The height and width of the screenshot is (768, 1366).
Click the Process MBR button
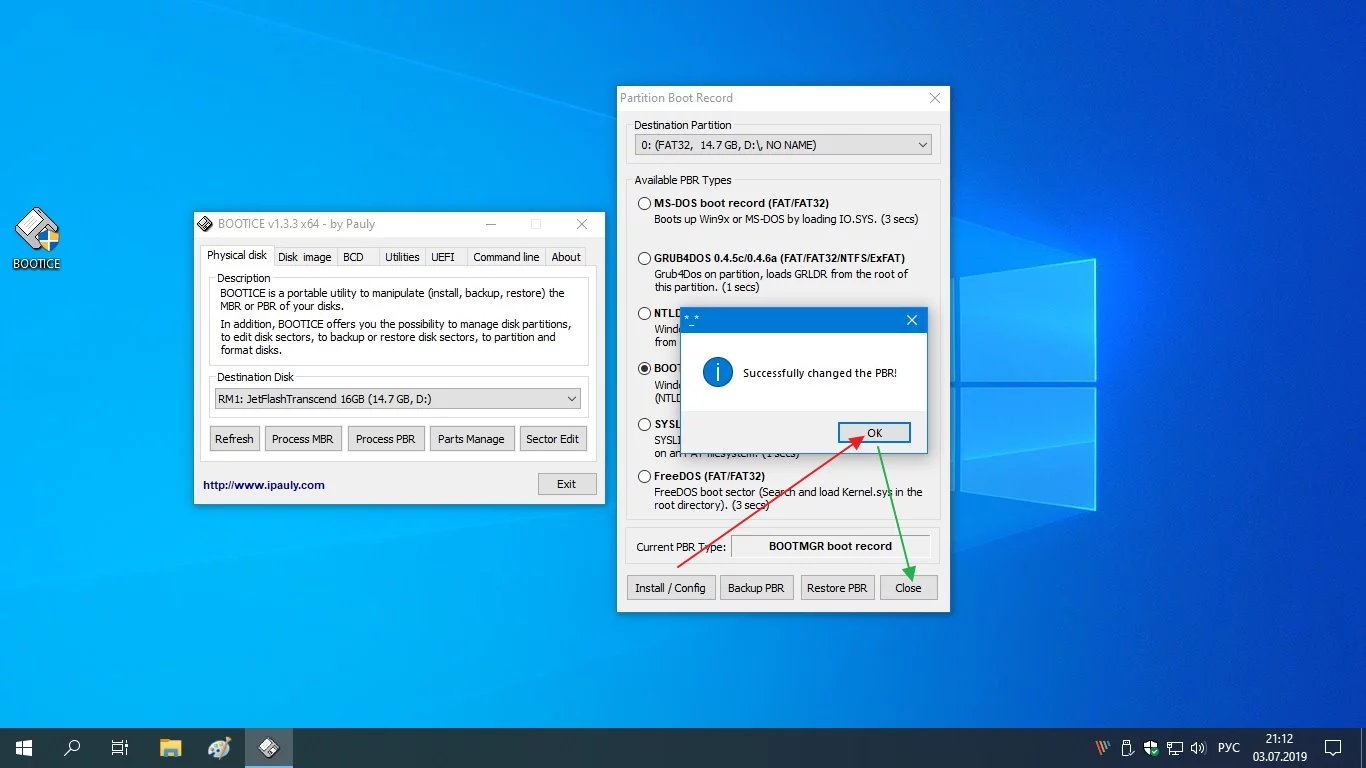pyautogui.click(x=302, y=439)
